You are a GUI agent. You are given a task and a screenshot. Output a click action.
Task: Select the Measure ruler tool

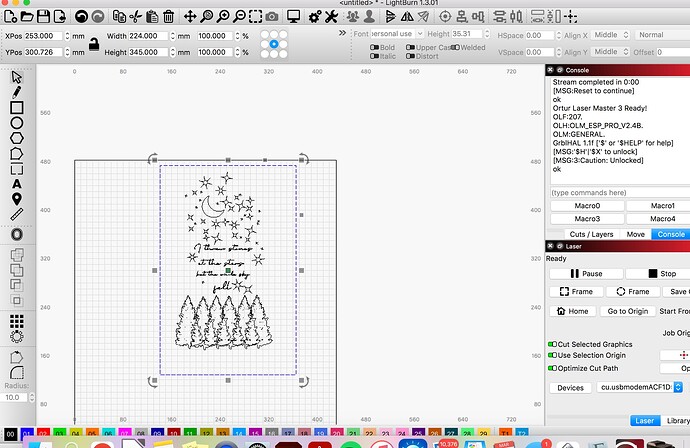point(17,214)
